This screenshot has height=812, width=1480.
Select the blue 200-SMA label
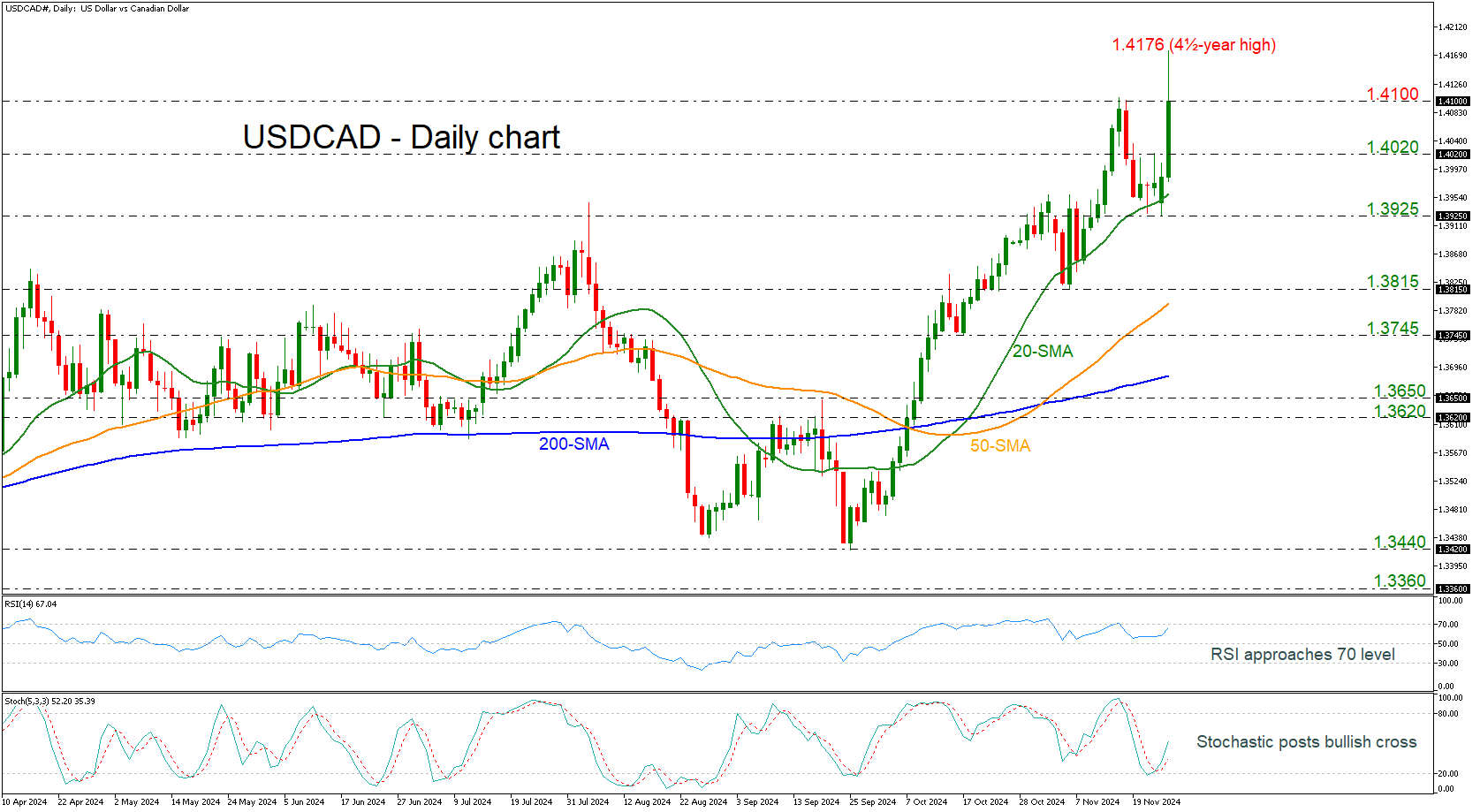point(573,444)
